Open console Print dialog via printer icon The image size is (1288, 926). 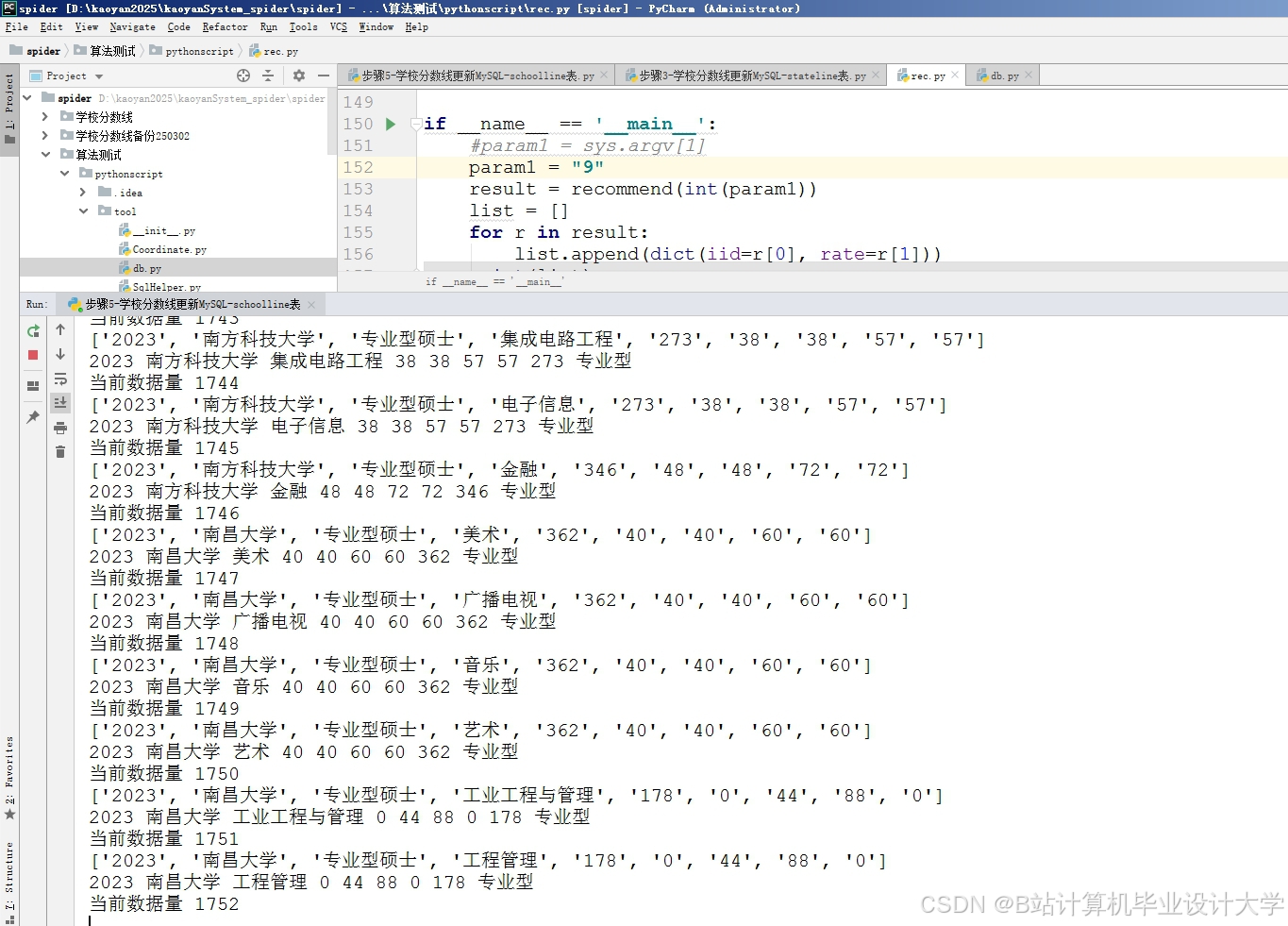(60, 429)
